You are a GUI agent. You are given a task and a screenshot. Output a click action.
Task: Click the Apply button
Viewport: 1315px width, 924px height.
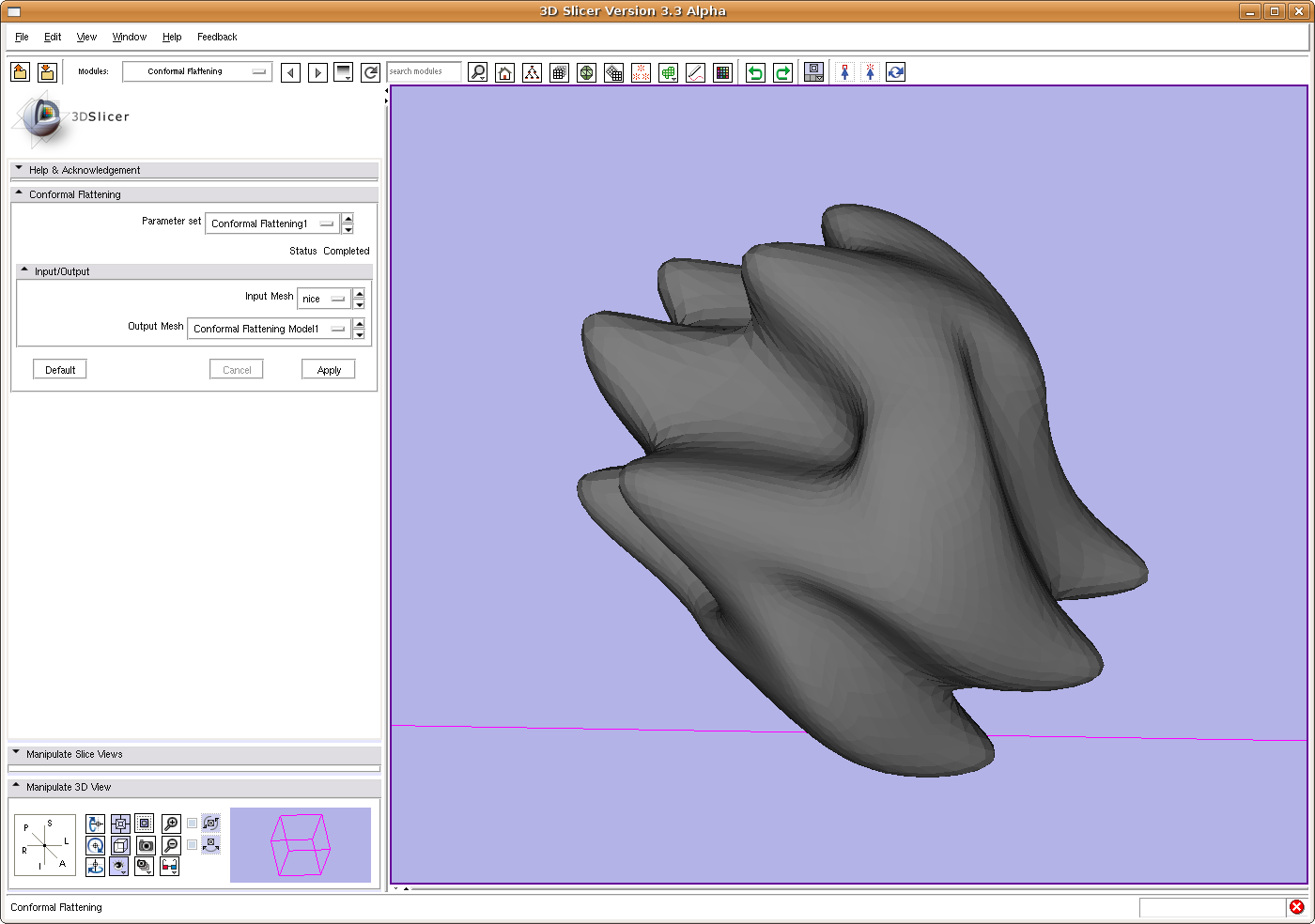coord(329,370)
